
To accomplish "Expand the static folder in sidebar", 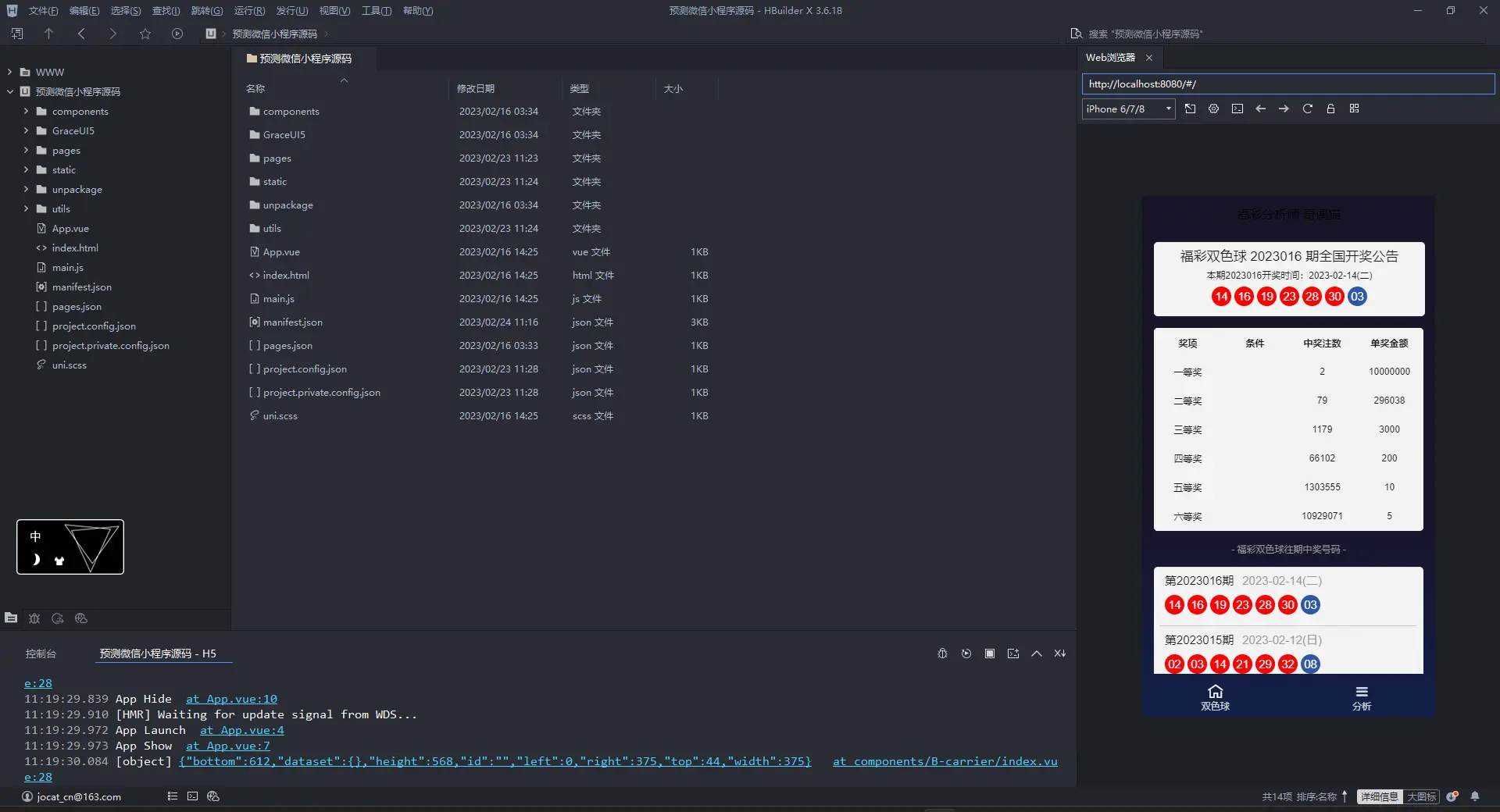I will click(26, 169).
